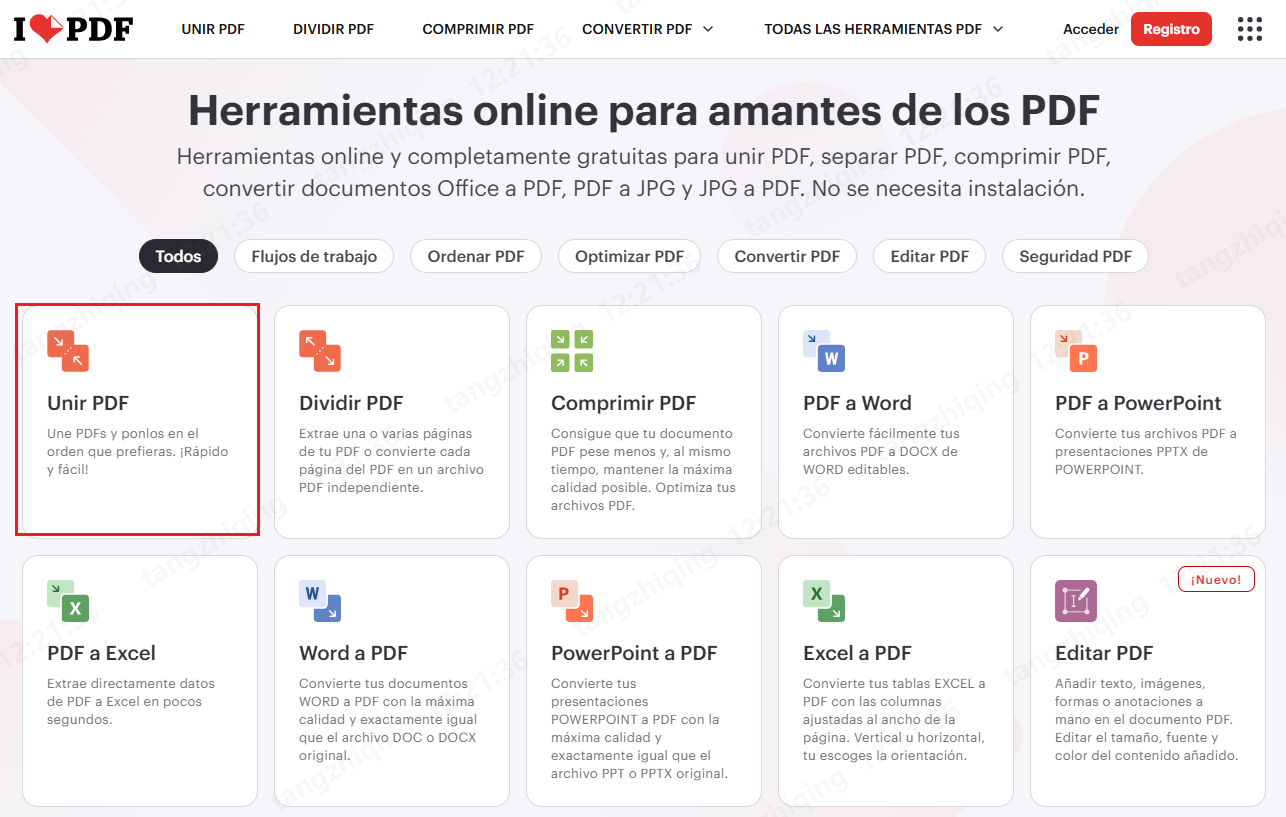Click the Excel a PDF icon
The height and width of the screenshot is (817, 1286).
click(824, 601)
